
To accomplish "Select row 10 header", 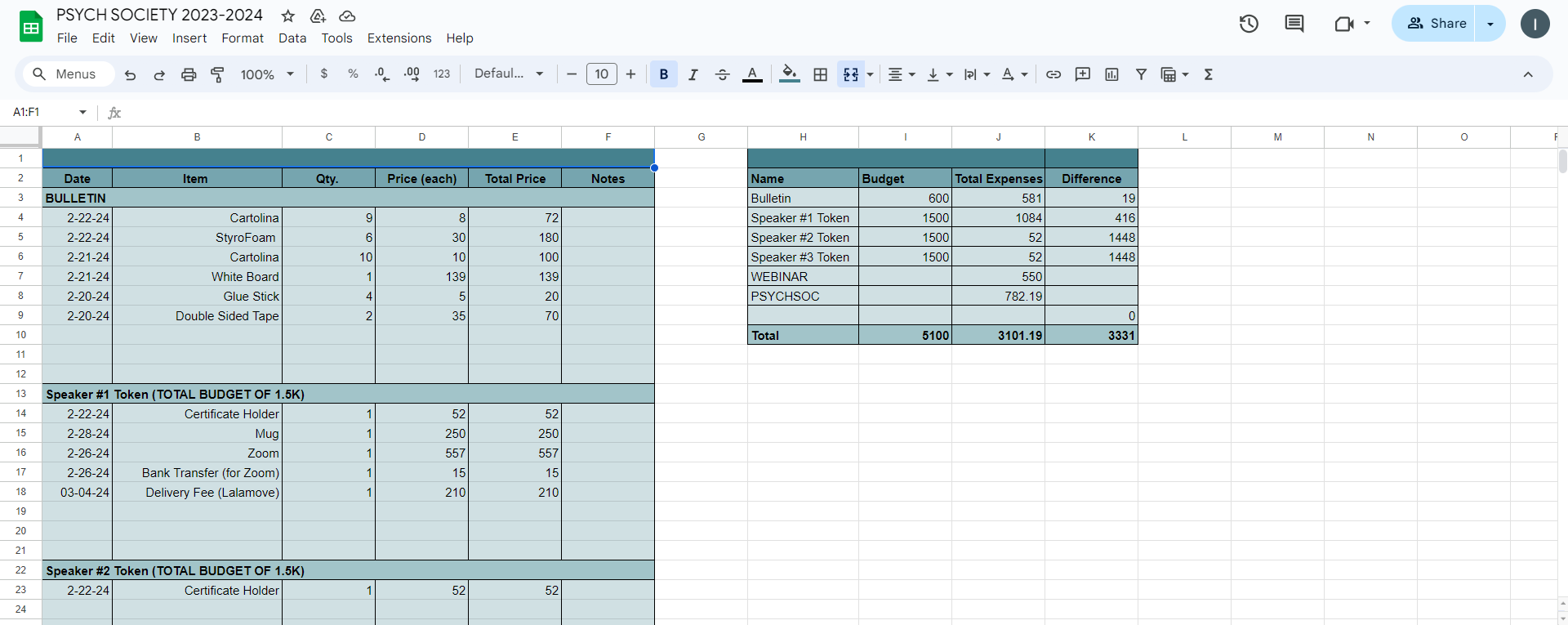I will click(20, 335).
